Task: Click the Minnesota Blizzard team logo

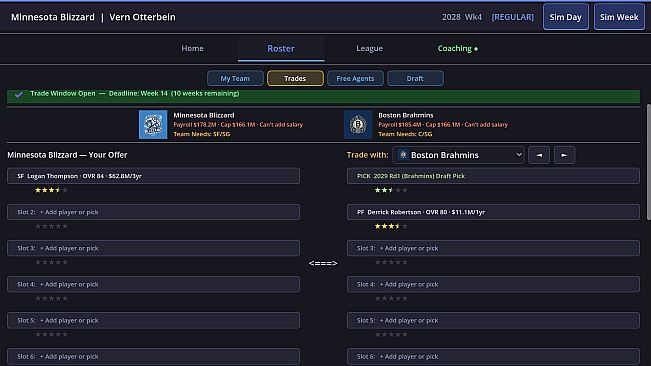Action: [153, 124]
